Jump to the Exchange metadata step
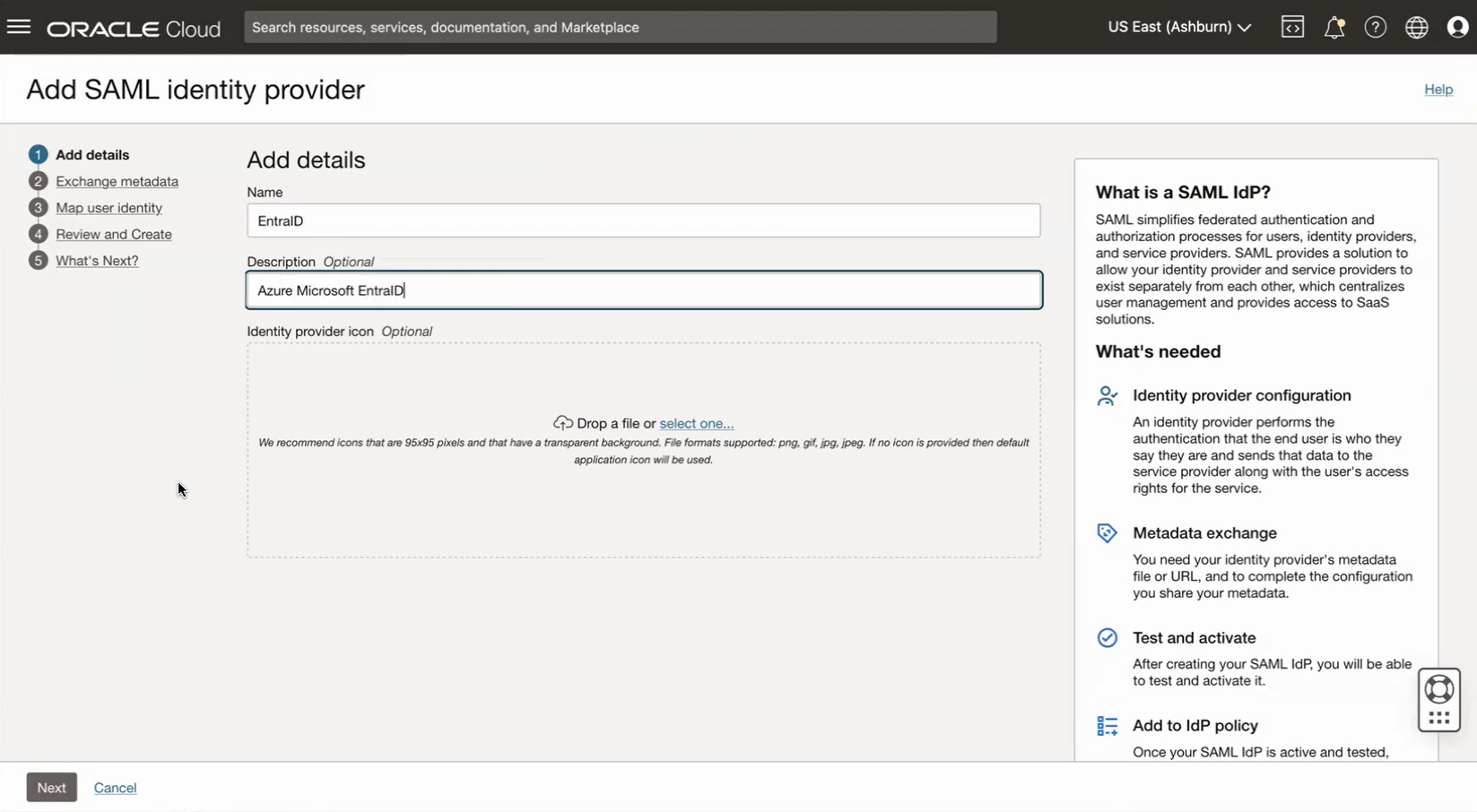 click(x=117, y=181)
